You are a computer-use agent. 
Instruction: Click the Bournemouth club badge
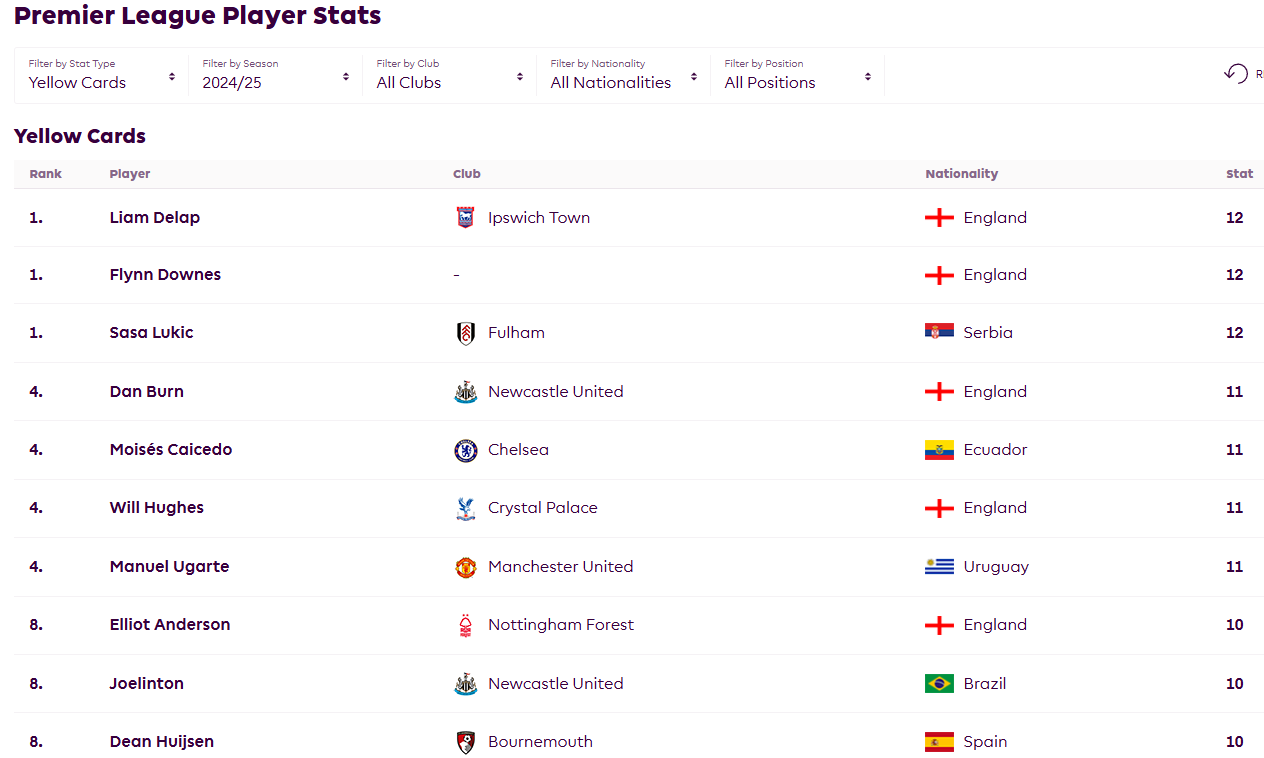click(x=465, y=742)
